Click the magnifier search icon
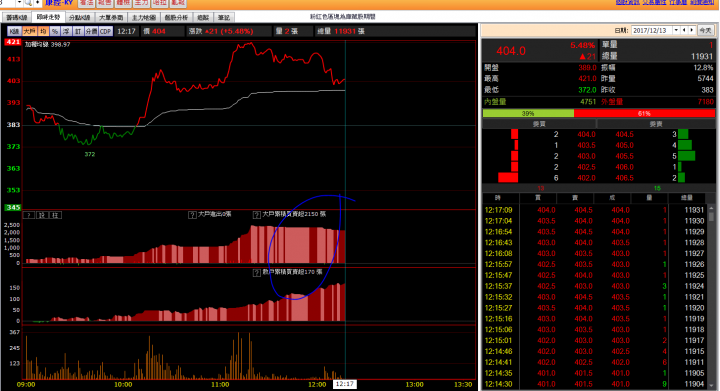 pos(28,3)
